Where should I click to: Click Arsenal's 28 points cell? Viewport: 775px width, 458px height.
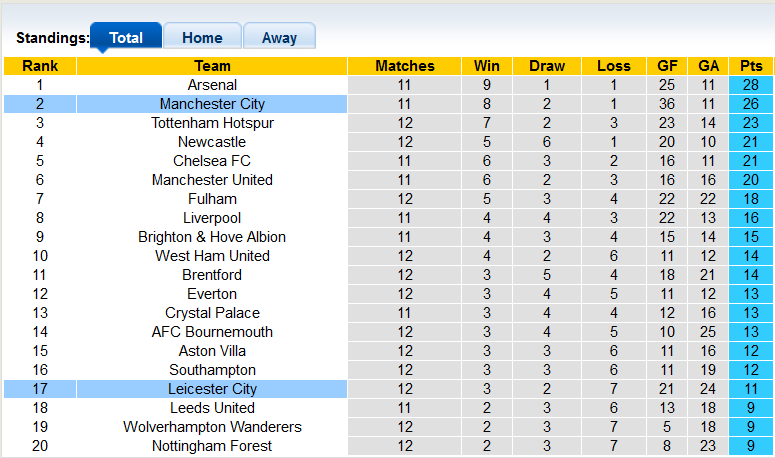click(x=751, y=85)
